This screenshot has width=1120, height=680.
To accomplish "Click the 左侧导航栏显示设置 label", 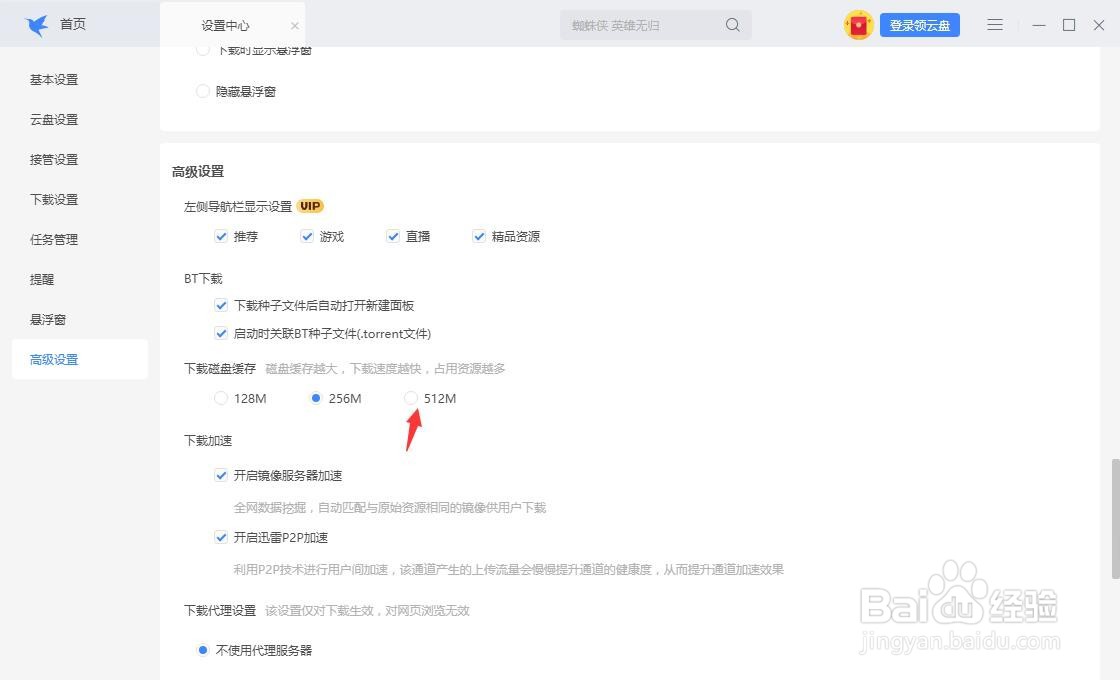I will (238, 206).
